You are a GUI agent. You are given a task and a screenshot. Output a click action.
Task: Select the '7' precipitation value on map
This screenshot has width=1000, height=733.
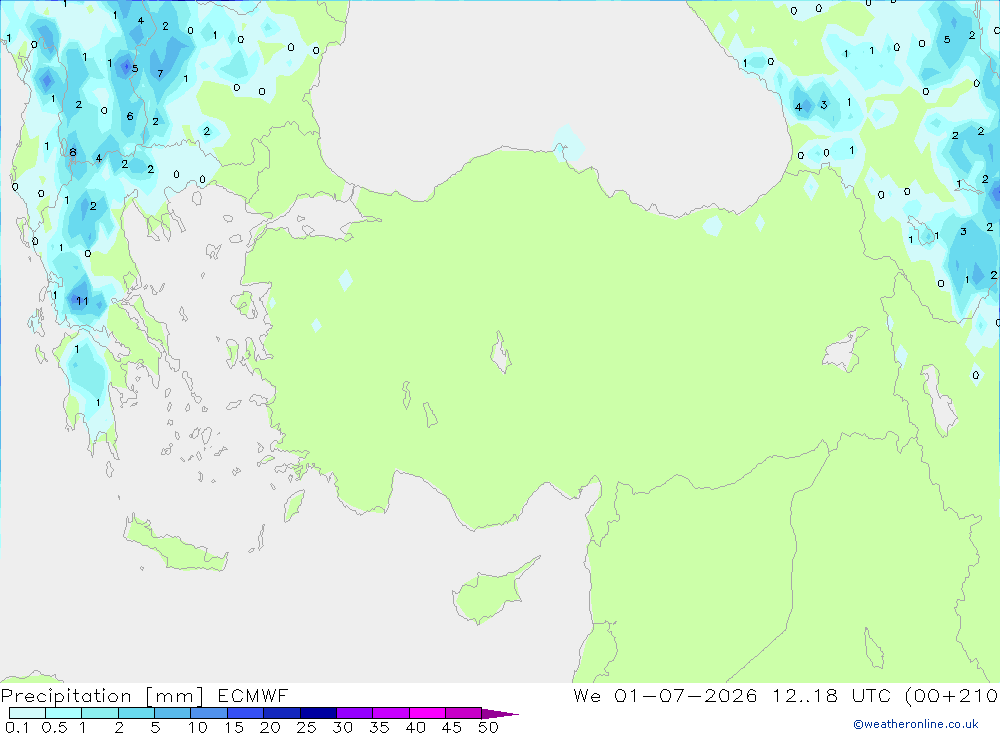tap(160, 73)
